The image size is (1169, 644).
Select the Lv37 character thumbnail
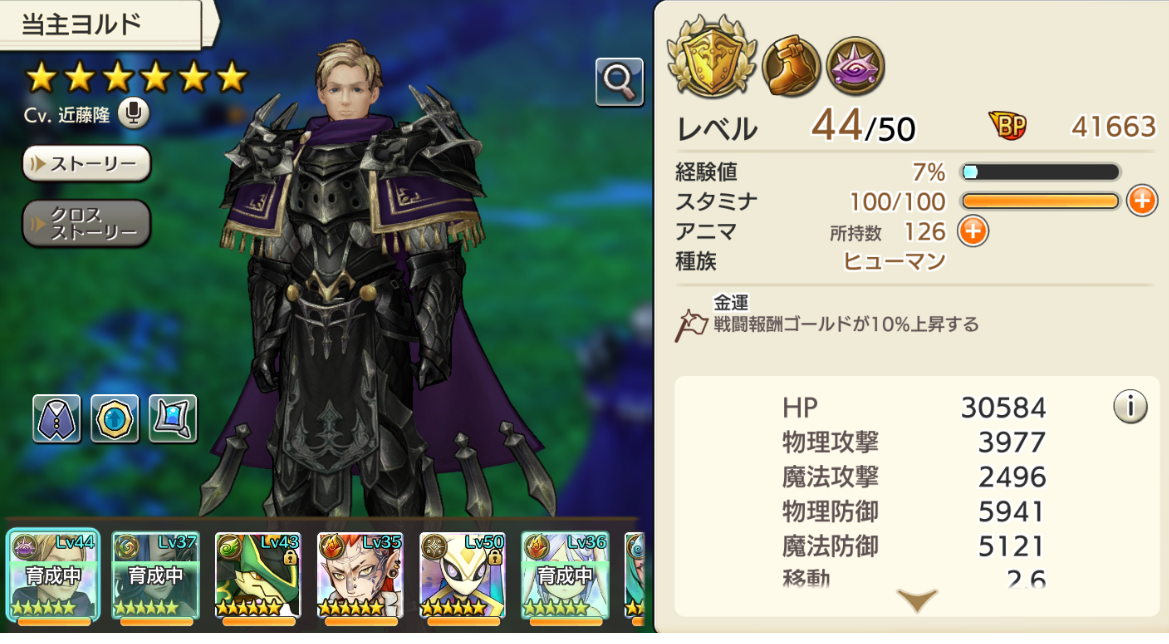click(x=156, y=576)
